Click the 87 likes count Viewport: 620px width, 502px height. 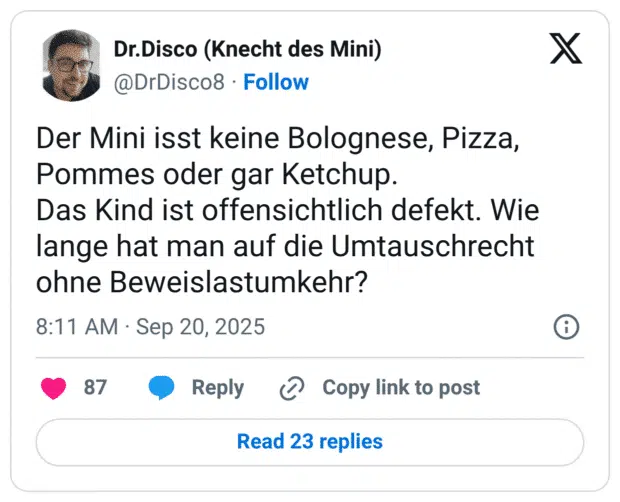(x=95, y=388)
